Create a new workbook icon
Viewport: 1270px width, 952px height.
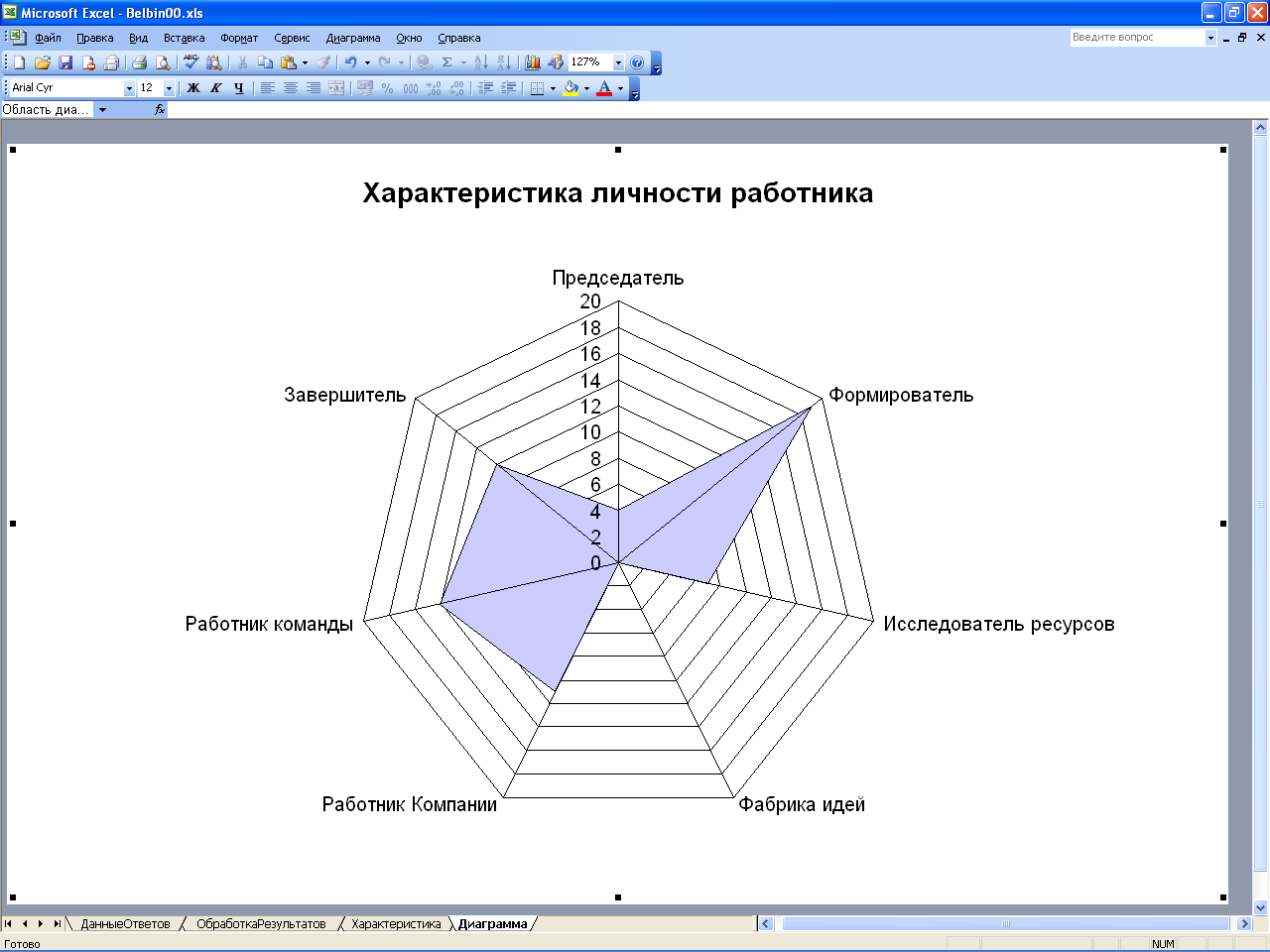tap(19, 62)
